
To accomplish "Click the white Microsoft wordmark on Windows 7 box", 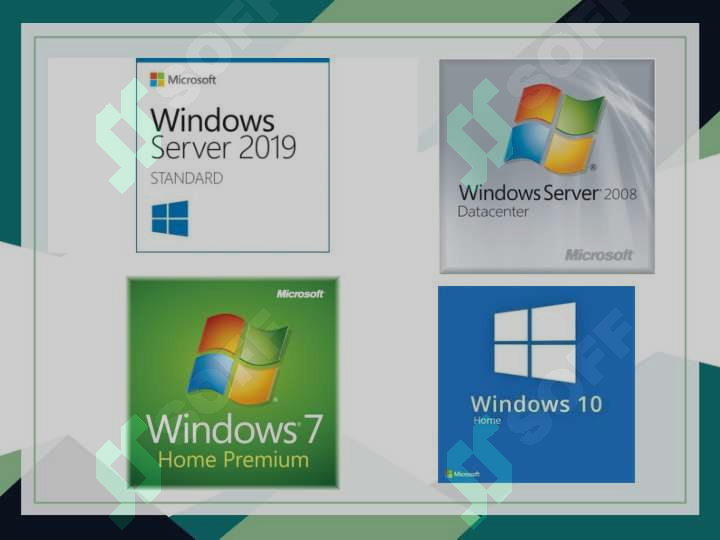I will tap(300, 294).
